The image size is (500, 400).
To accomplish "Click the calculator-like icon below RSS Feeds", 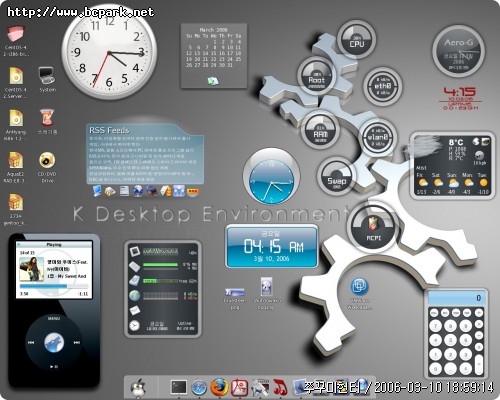I will [x=124, y=191].
